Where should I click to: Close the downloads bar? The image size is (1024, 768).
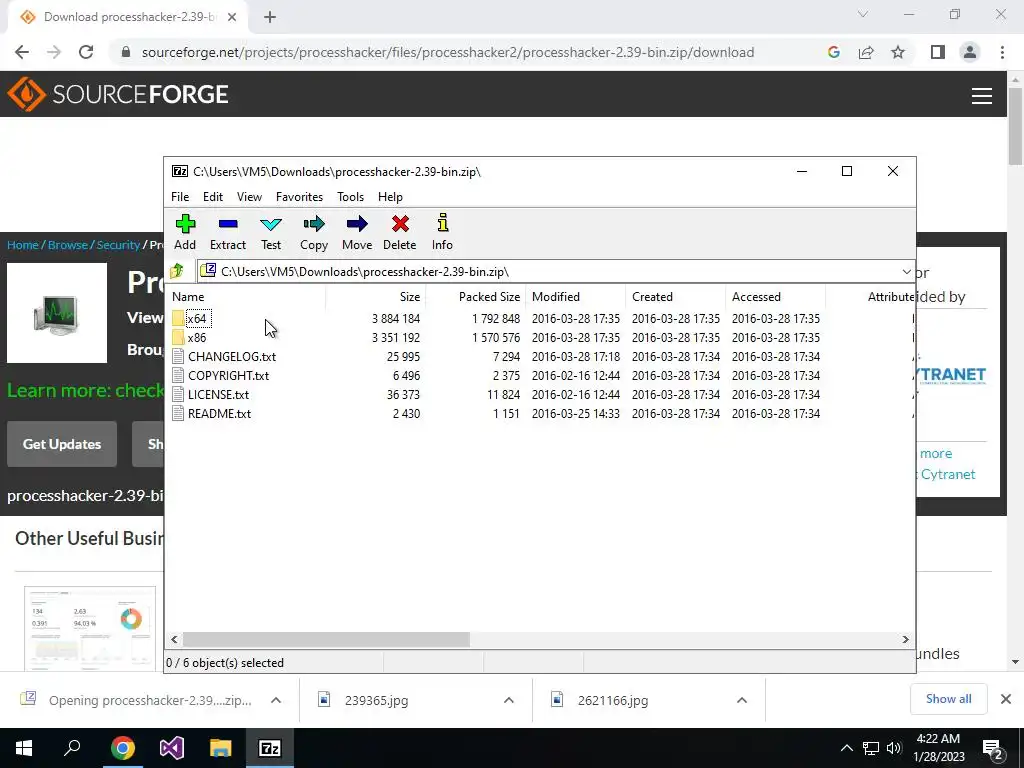(1006, 699)
